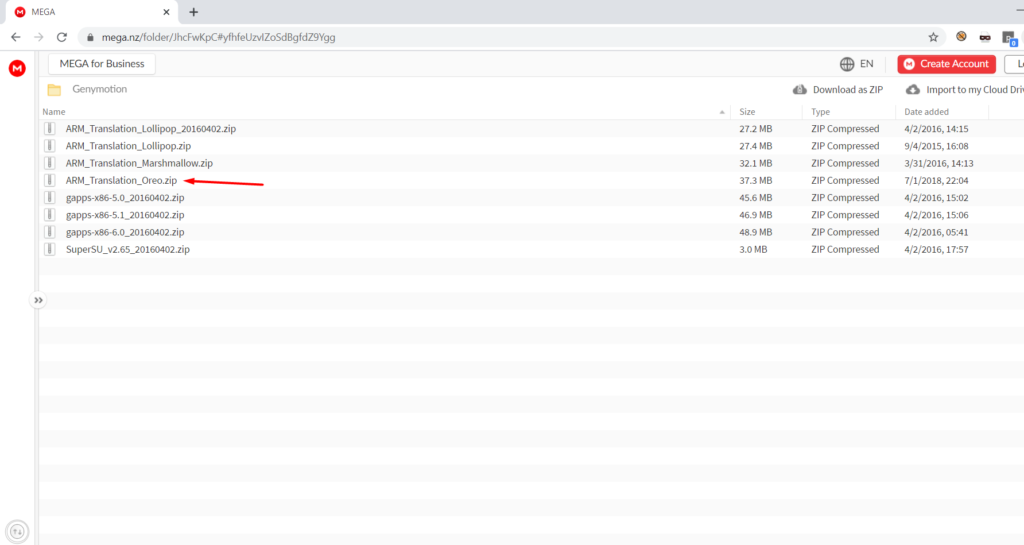Image resolution: width=1024 pixels, height=545 pixels.
Task: Select ARM_Translation_Lollipop.zip file name
Action: click(128, 146)
